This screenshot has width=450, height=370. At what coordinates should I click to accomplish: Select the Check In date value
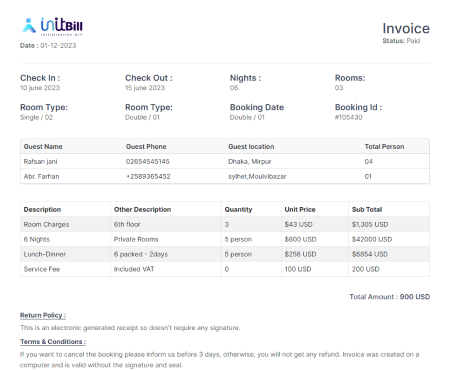(x=40, y=88)
